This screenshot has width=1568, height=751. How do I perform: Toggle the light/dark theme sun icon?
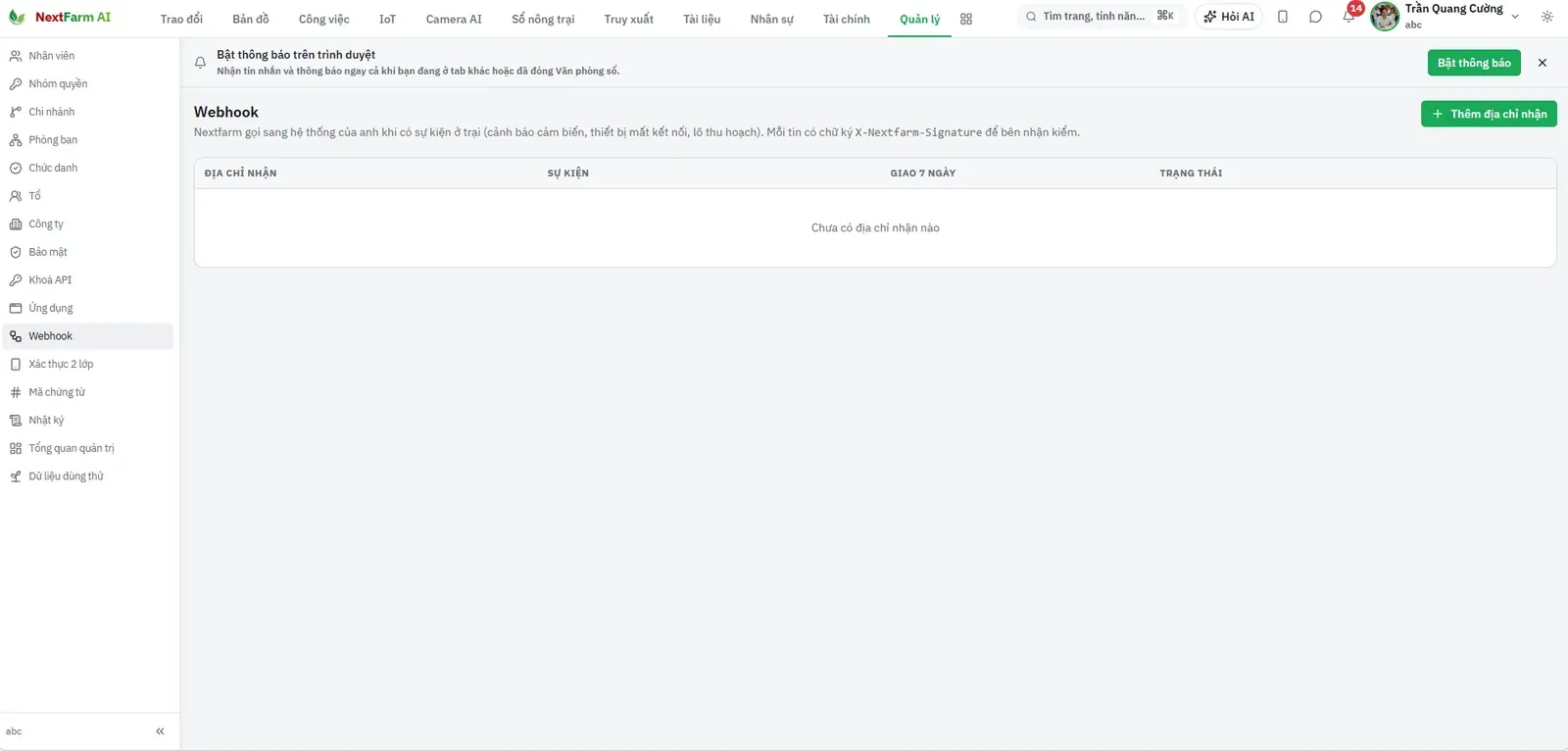click(x=1547, y=17)
